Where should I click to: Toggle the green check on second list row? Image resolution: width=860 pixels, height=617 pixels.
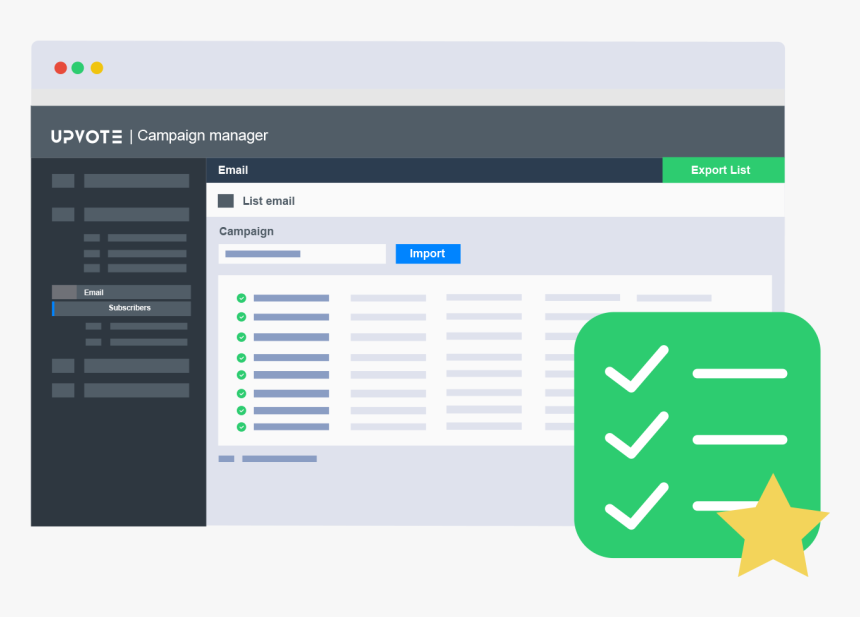pyautogui.click(x=241, y=317)
